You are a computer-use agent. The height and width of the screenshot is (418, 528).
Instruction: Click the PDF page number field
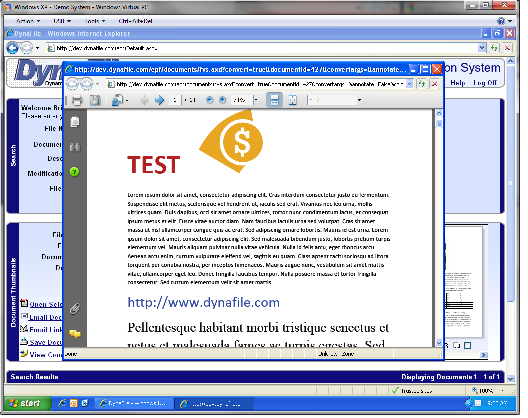(x=175, y=100)
